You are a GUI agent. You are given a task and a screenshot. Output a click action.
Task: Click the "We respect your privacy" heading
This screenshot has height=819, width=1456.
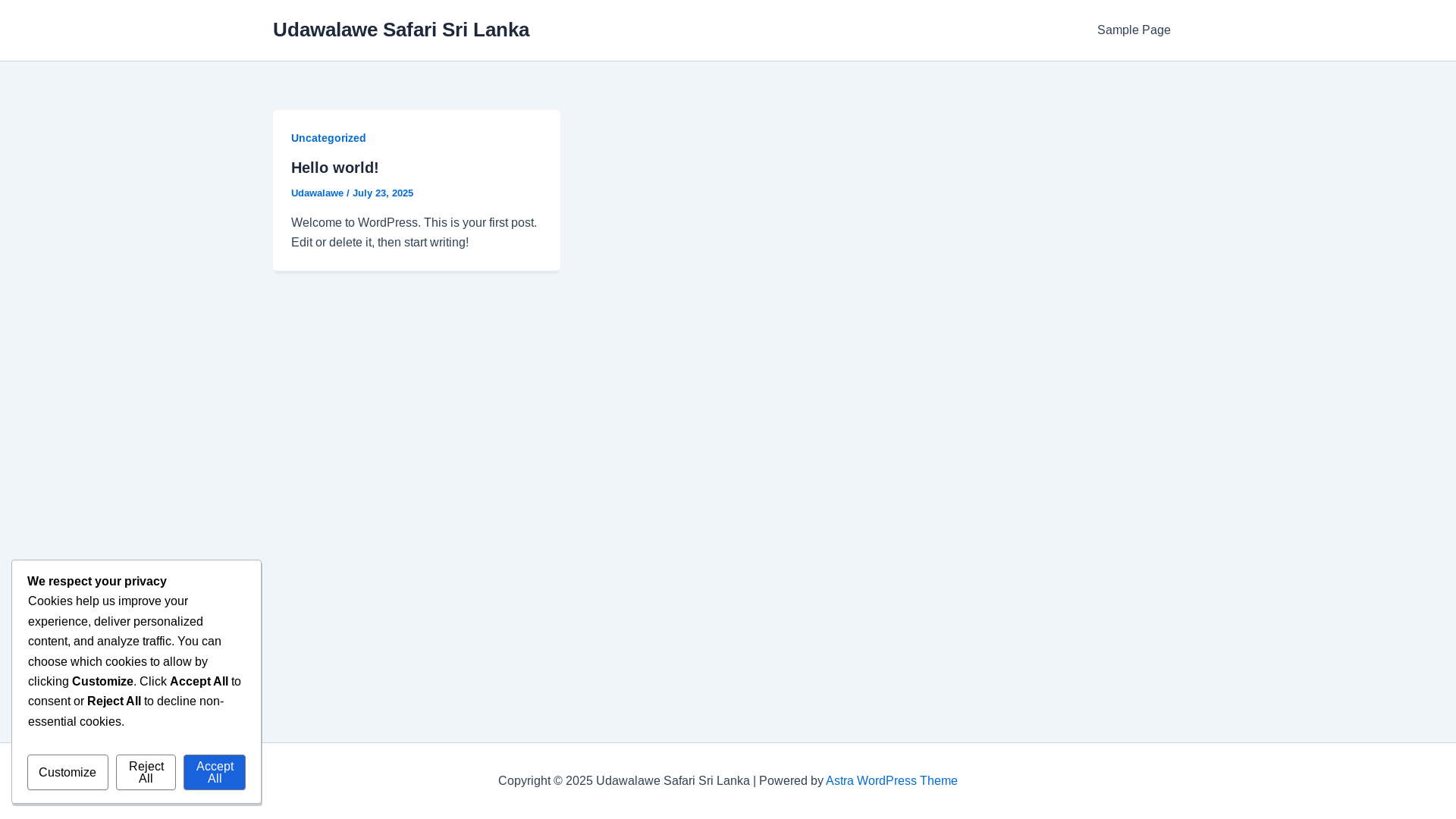[97, 582]
